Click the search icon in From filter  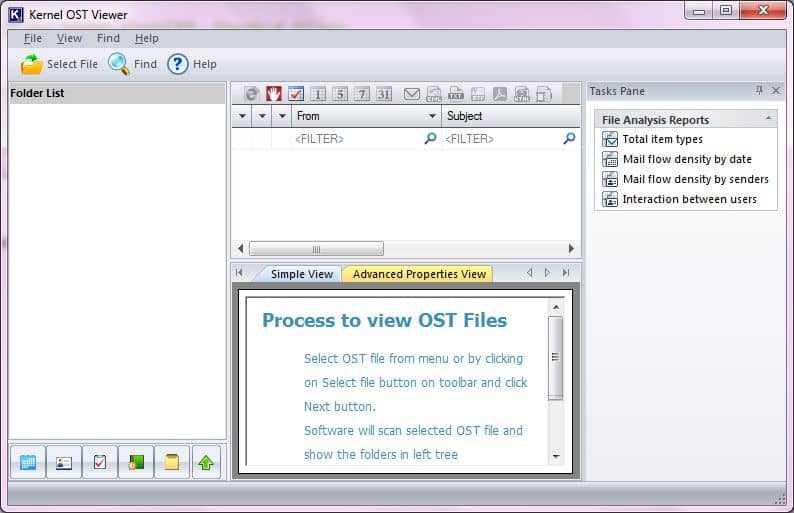click(430, 138)
